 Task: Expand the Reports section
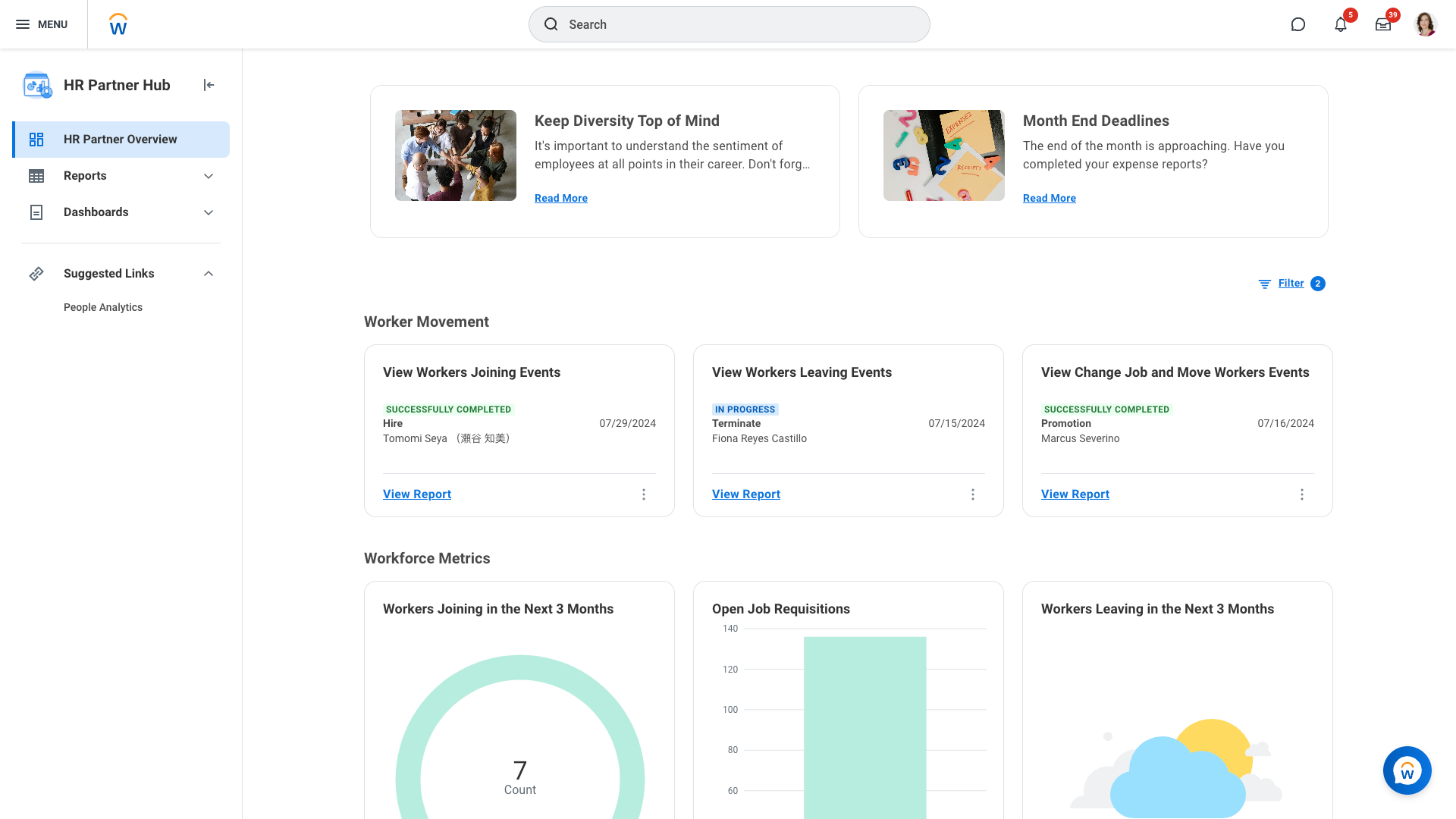click(x=209, y=176)
